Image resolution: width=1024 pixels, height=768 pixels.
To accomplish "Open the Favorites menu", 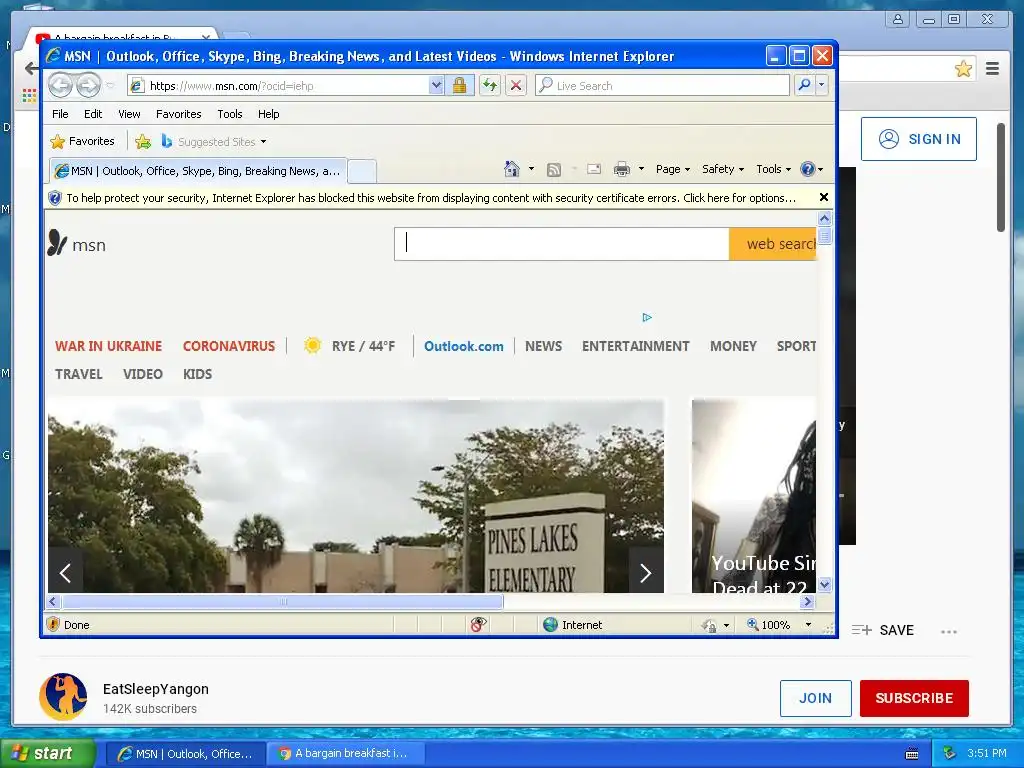I will point(178,114).
